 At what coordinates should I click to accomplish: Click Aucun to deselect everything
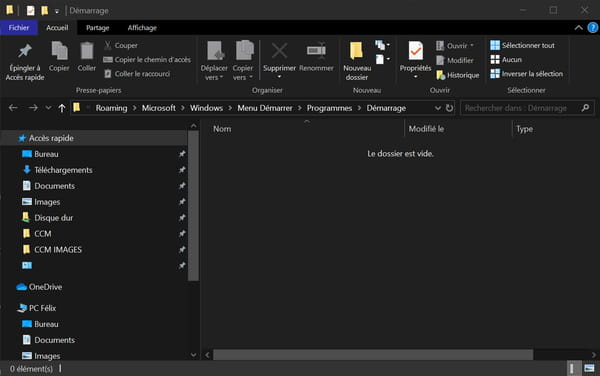point(506,60)
